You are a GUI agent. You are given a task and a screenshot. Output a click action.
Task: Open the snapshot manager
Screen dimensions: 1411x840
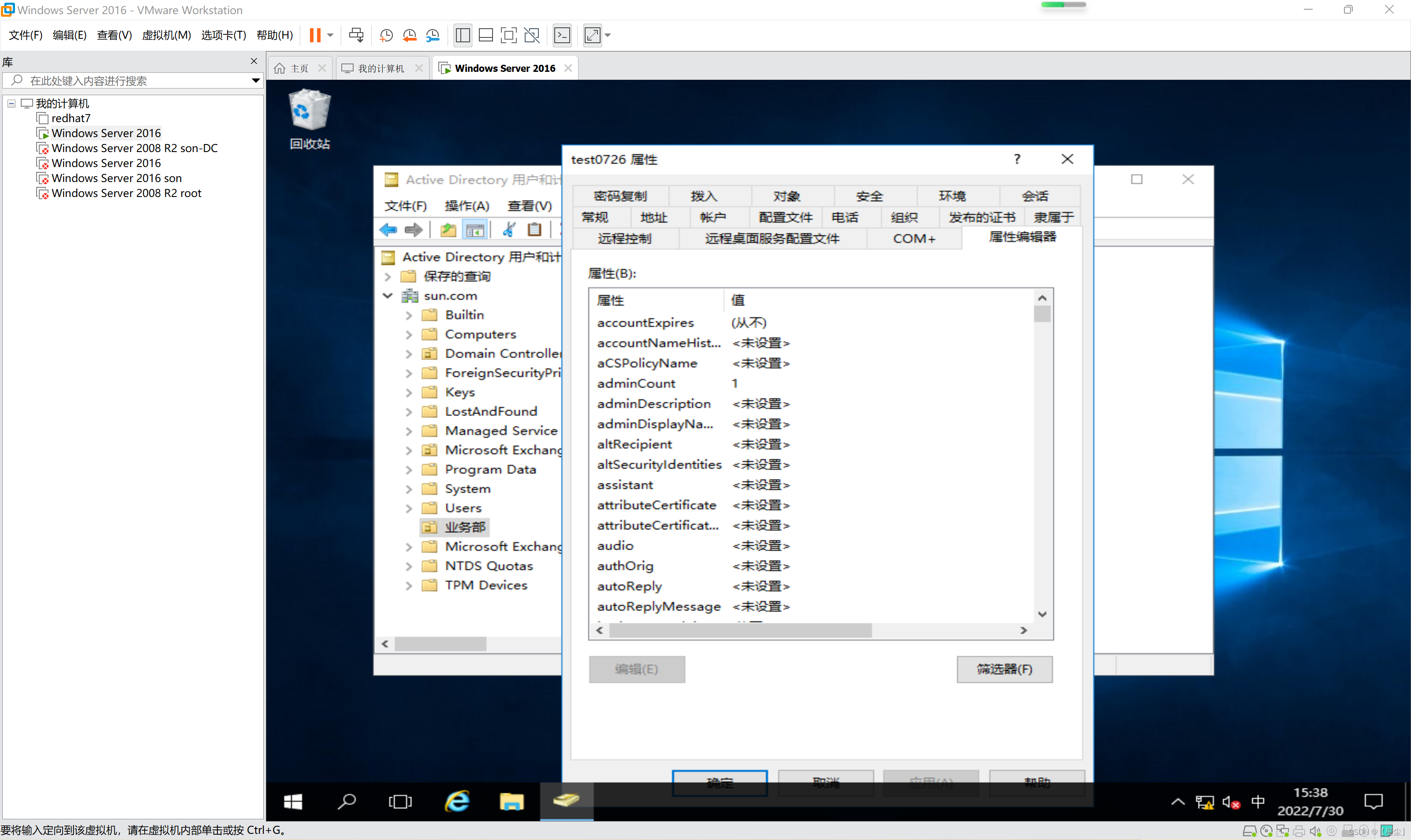tap(433, 36)
